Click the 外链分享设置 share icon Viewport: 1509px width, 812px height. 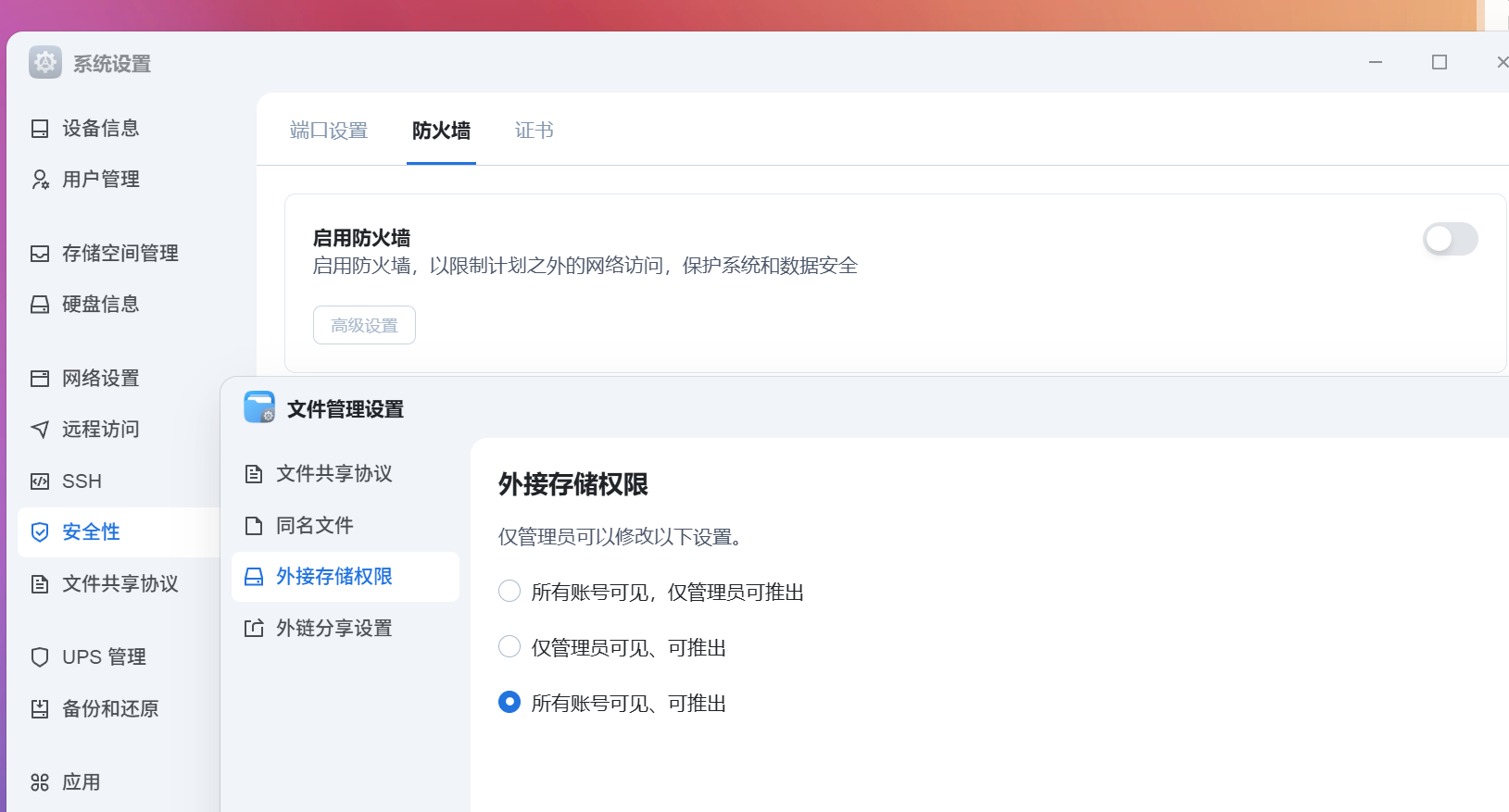click(254, 629)
